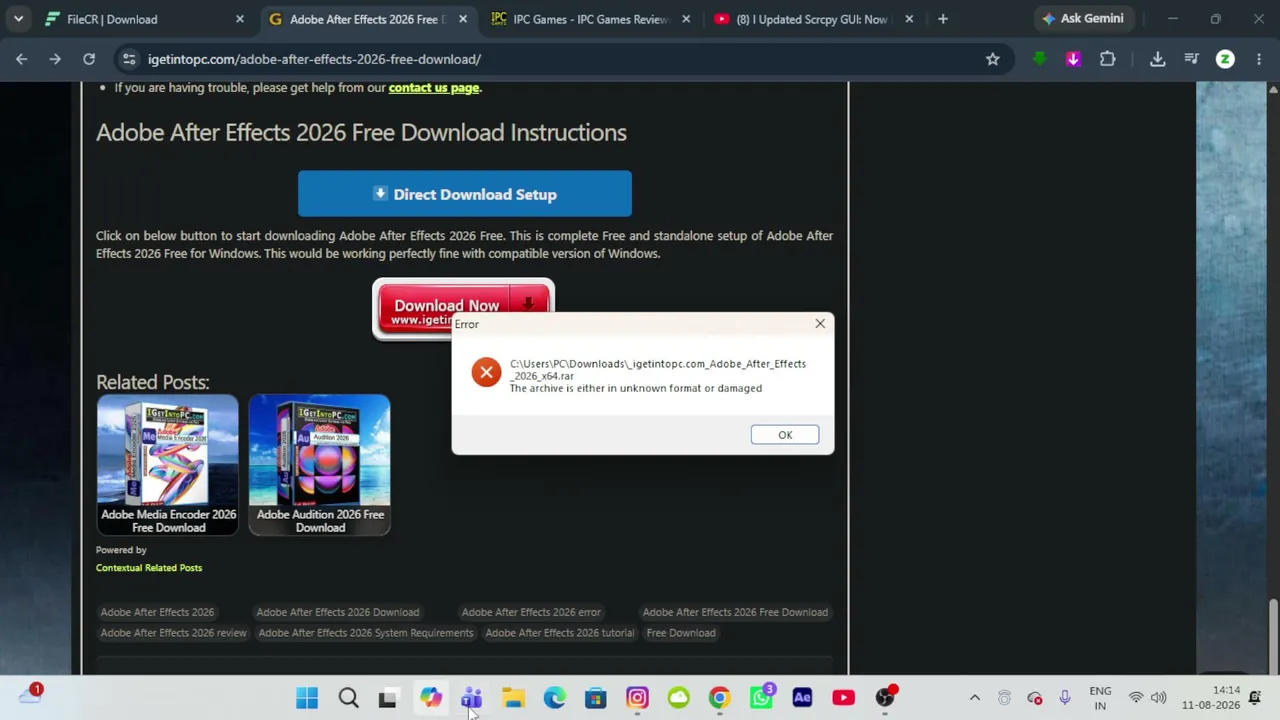Close the Error dialog with its X
The height and width of the screenshot is (720, 1280).
click(820, 324)
